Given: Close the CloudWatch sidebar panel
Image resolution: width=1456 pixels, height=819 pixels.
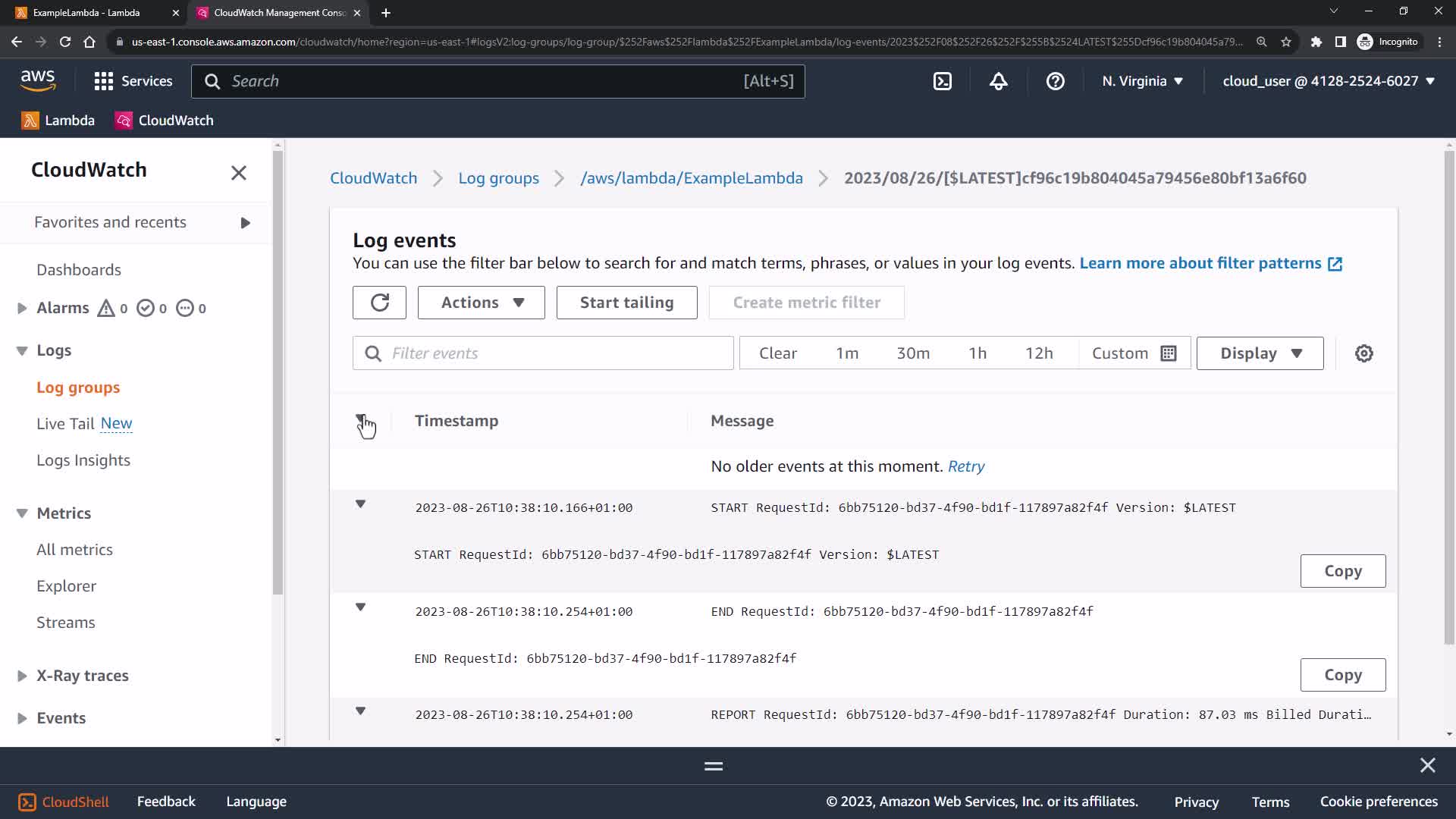Looking at the screenshot, I should click(238, 173).
